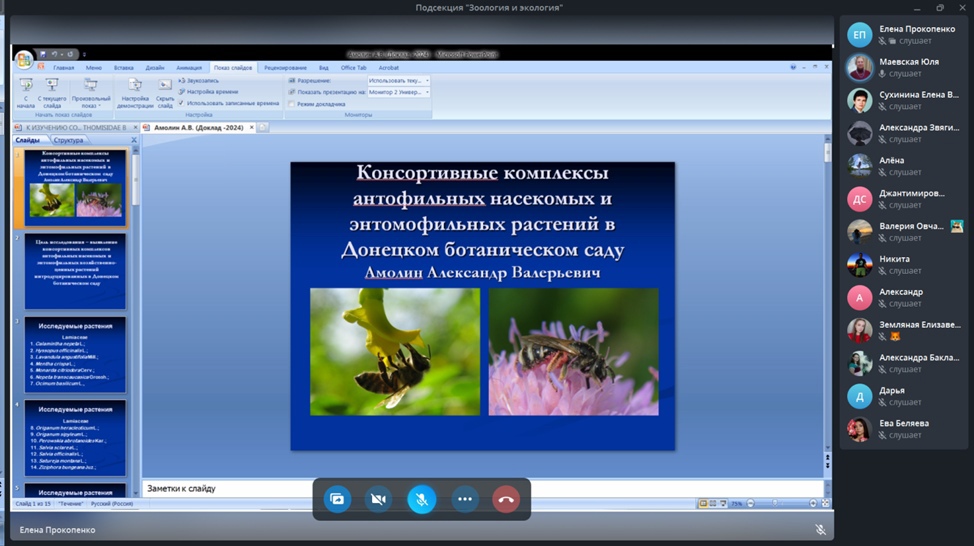Open 'Настройка демонстрации' settings
The width and height of the screenshot is (974, 546).
point(135,93)
